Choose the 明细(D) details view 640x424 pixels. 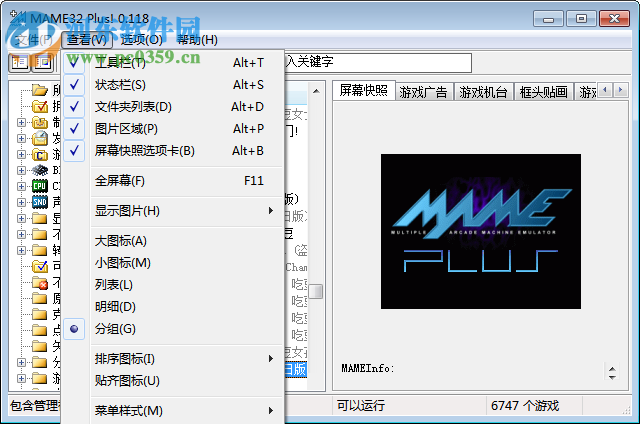point(173,307)
